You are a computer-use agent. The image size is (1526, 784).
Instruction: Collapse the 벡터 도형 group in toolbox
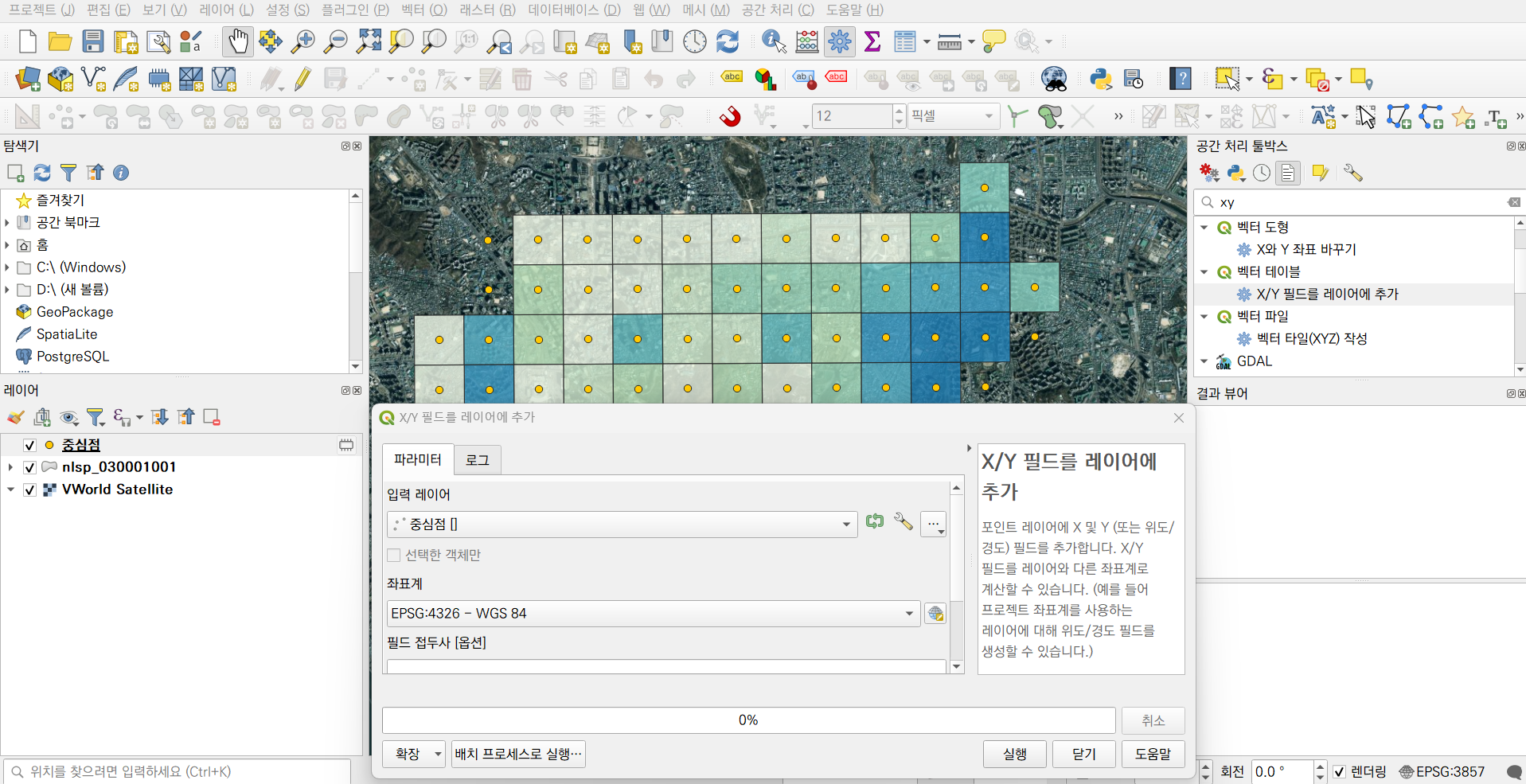click(1204, 228)
